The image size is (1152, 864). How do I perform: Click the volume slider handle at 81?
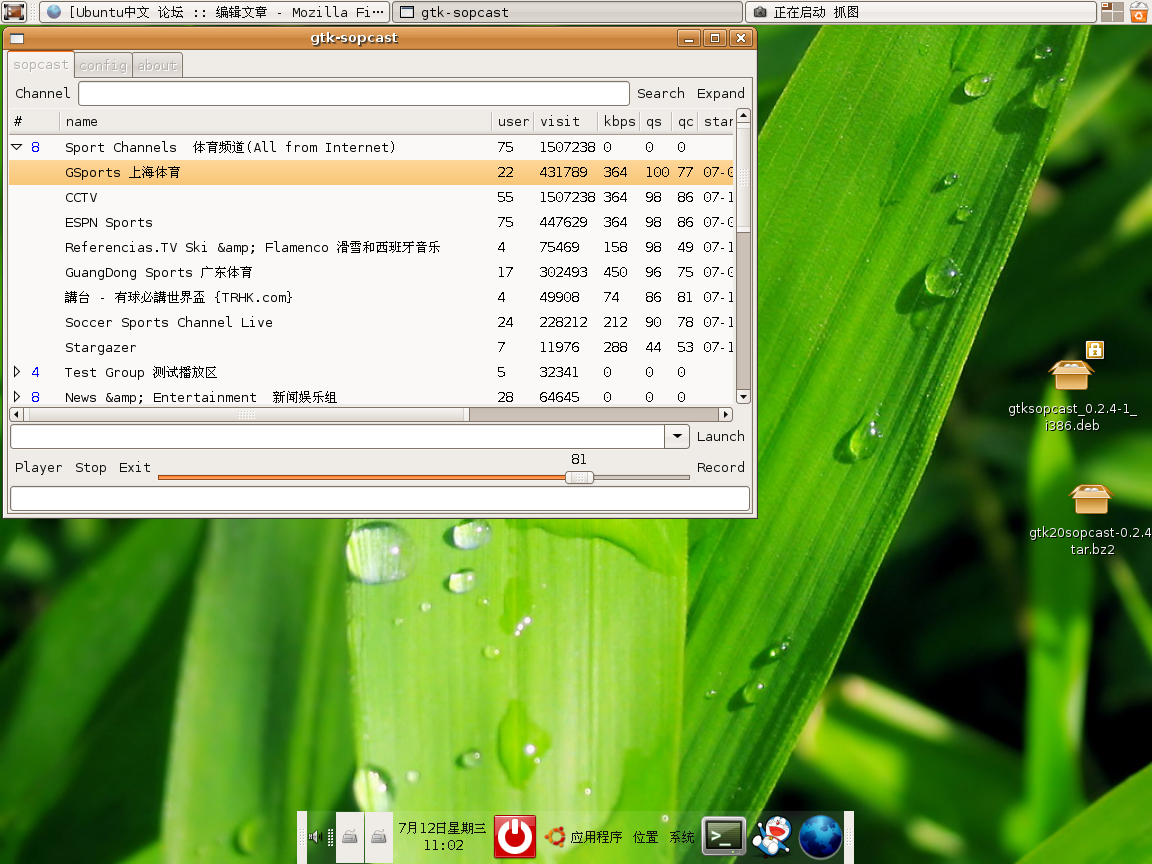pos(579,478)
